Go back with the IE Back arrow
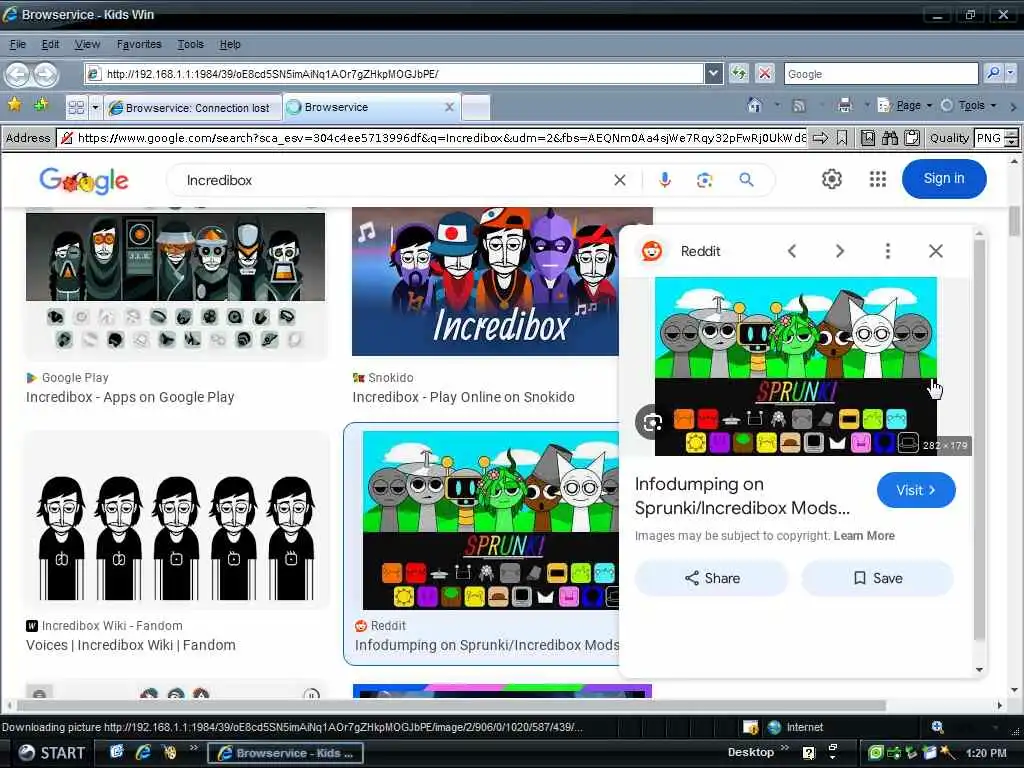The image size is (1024, 768). [18, 74]
